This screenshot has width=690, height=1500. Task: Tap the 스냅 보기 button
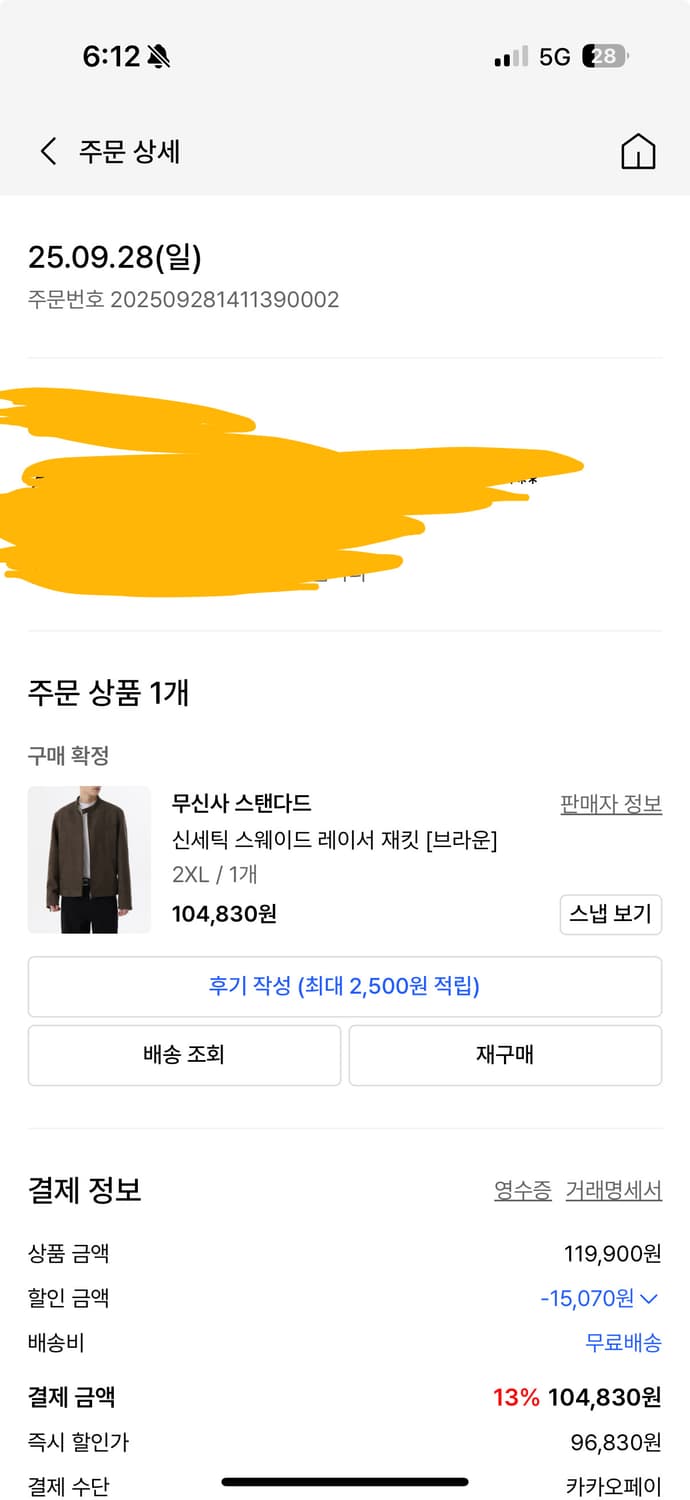point(610,914)
